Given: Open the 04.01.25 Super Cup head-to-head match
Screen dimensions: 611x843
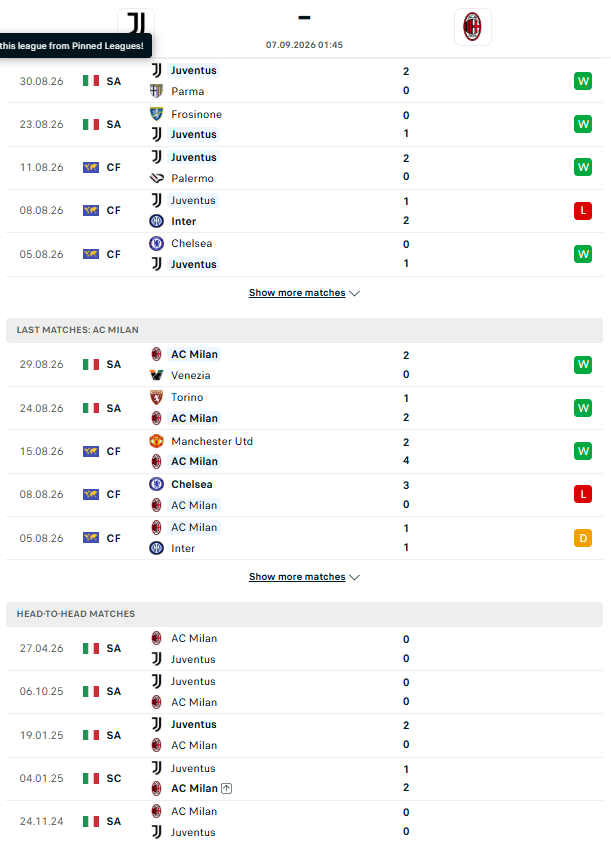Looking at the screenshot, I should click(304, 779).
